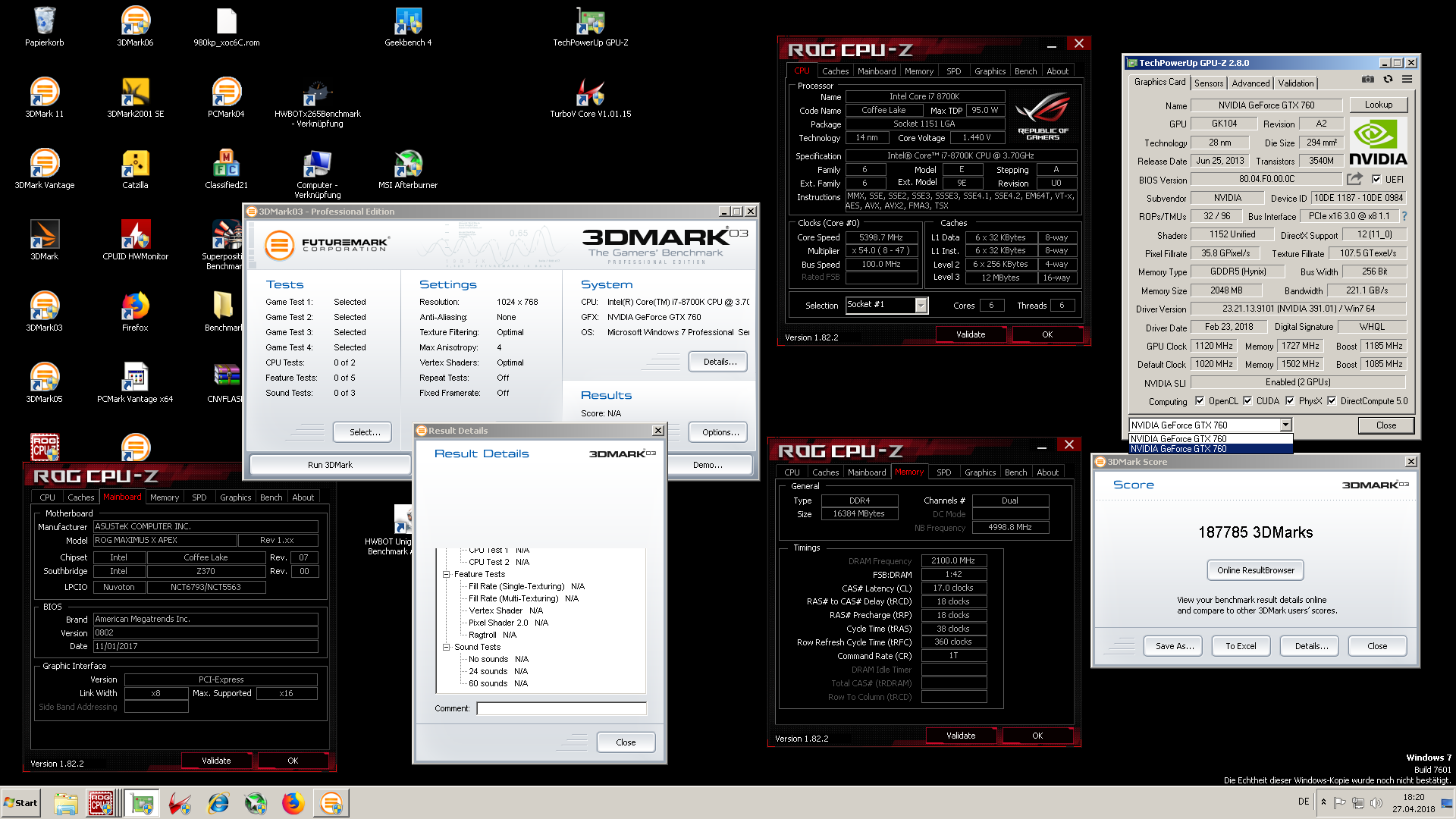1456x819 pixels.
Task: Click Validate in the CPU-Z Memory window
Action: tap(961, 736)
